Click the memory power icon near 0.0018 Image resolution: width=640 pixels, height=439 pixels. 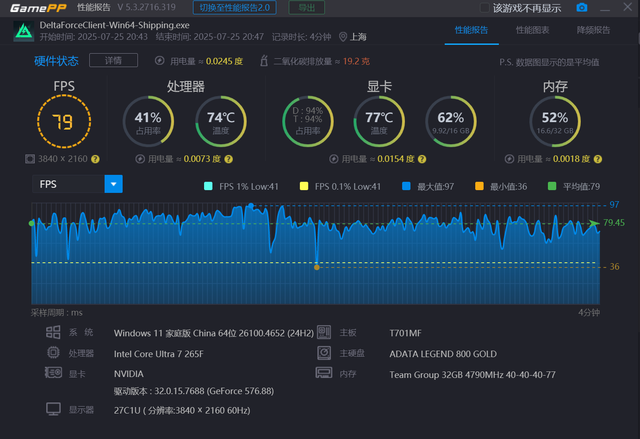(509, 159)
